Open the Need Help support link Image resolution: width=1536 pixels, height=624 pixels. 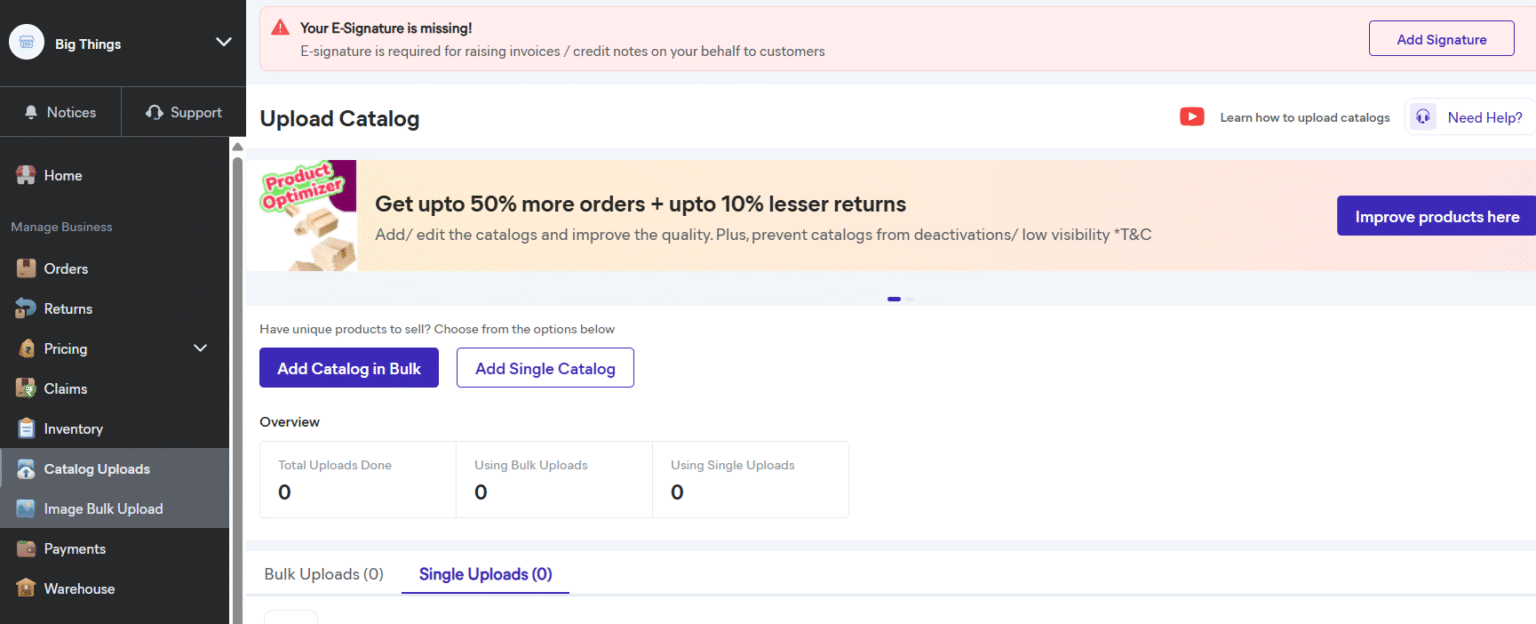(x=1470, y=117)
